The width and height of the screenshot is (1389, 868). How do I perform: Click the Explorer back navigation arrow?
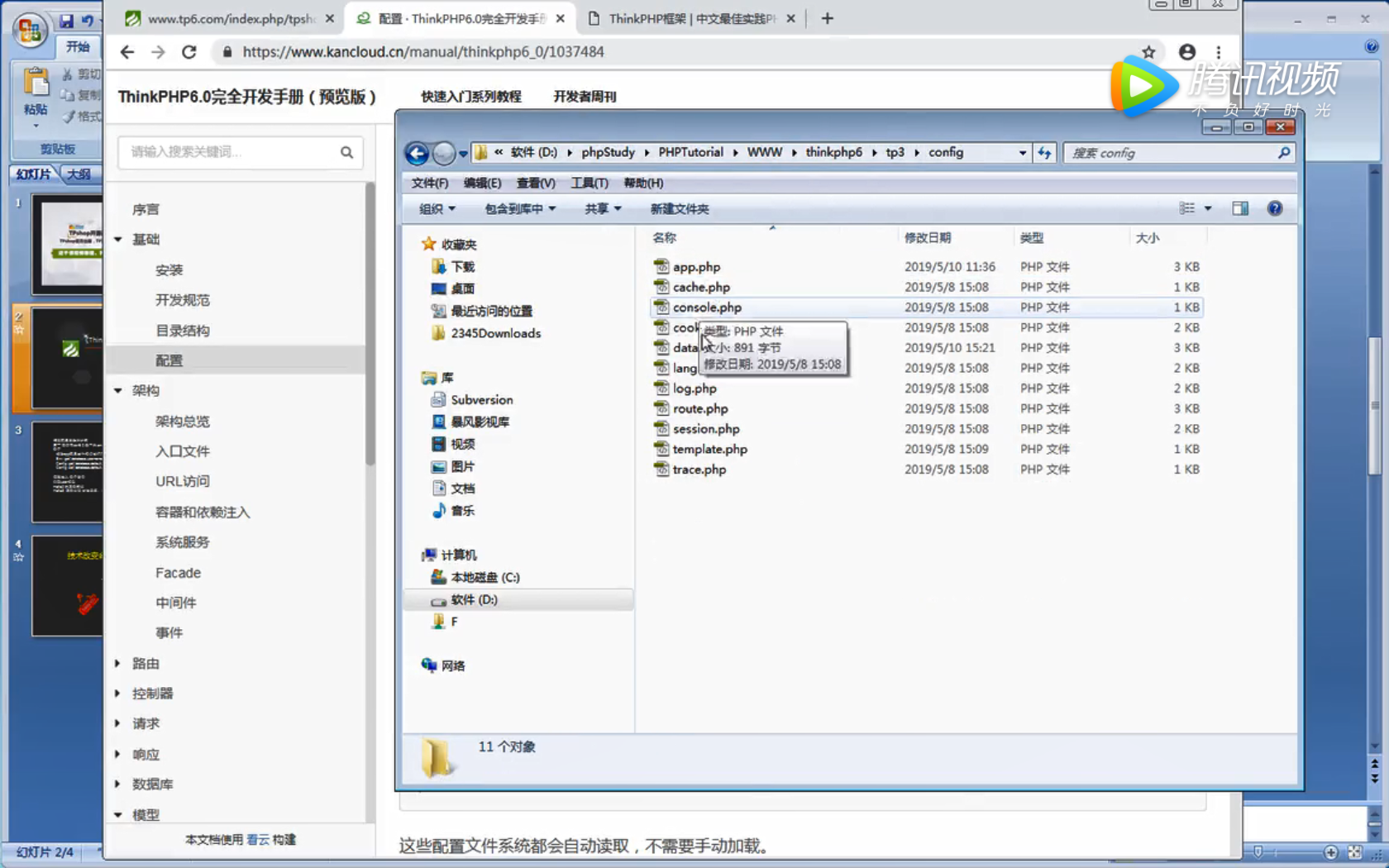[x=417, y=153]
